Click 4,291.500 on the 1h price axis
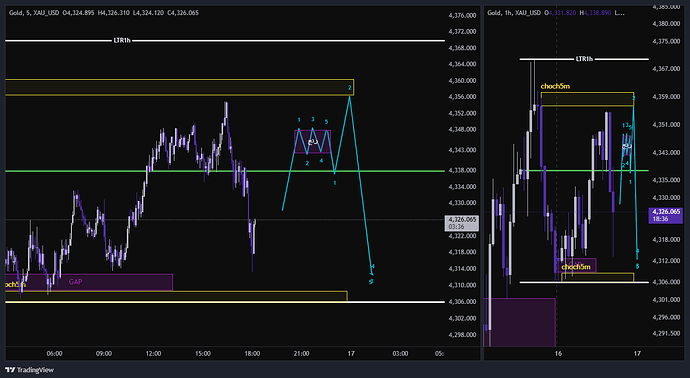Viewport: 690px width, 378px height. point(666,333)
